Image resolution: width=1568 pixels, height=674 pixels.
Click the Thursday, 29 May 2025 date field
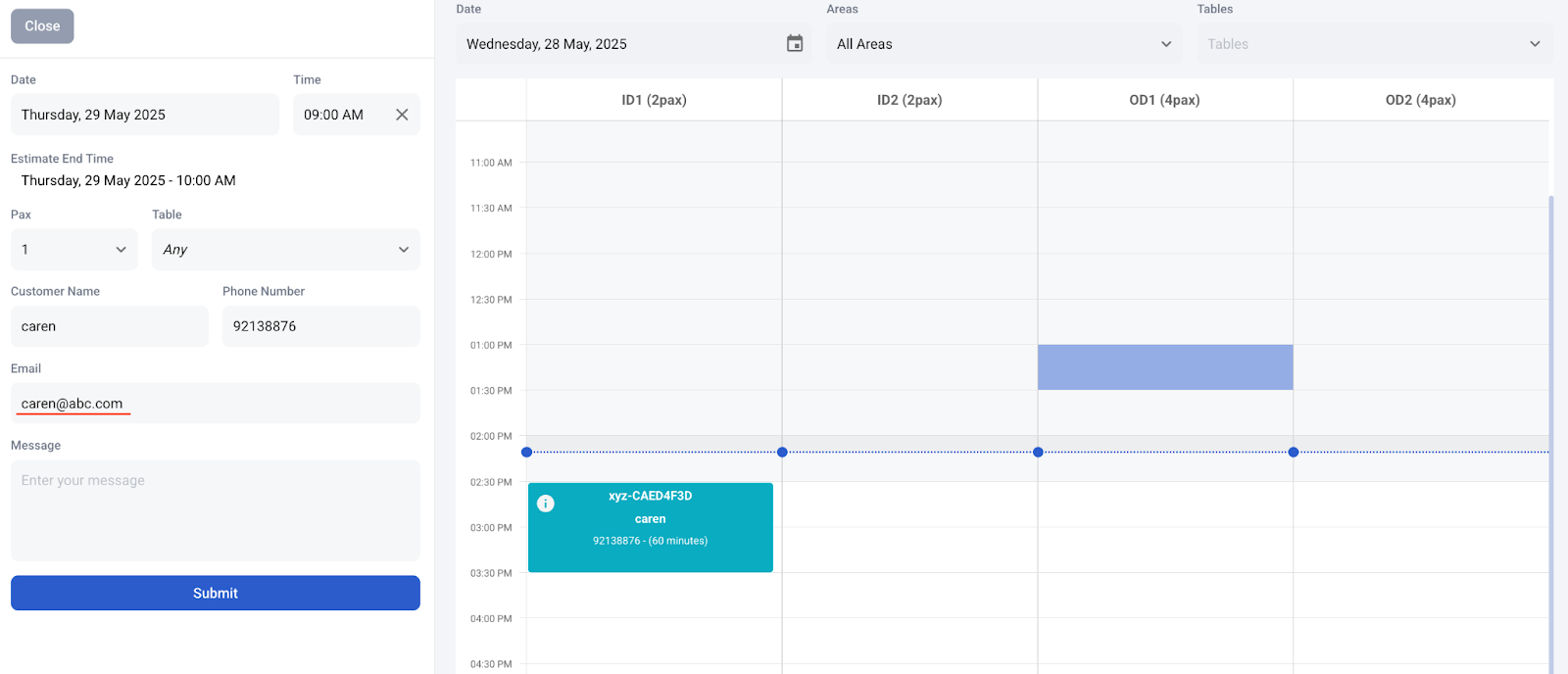tap(145, 115)
